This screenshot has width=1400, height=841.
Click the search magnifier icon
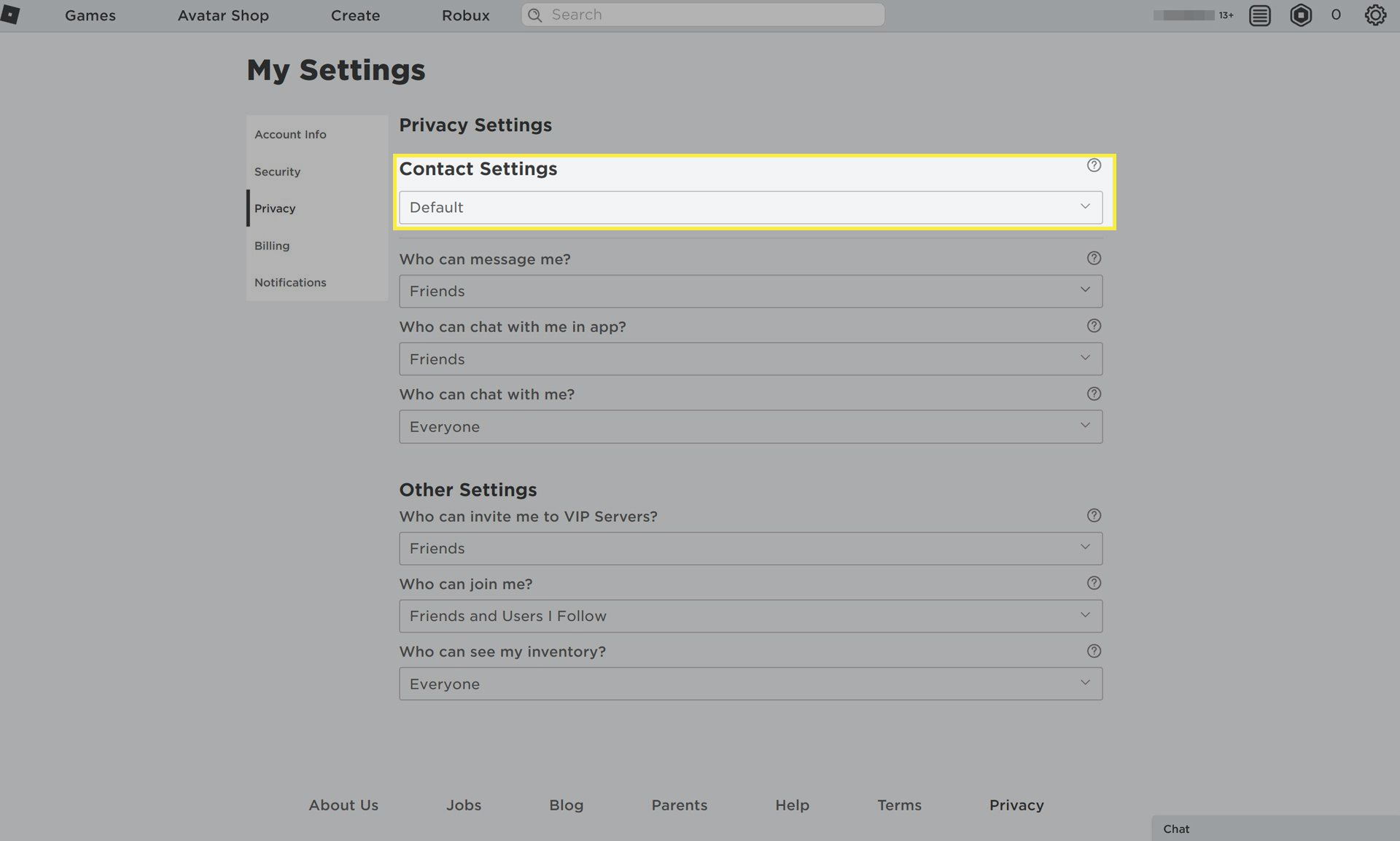[535, 15]
